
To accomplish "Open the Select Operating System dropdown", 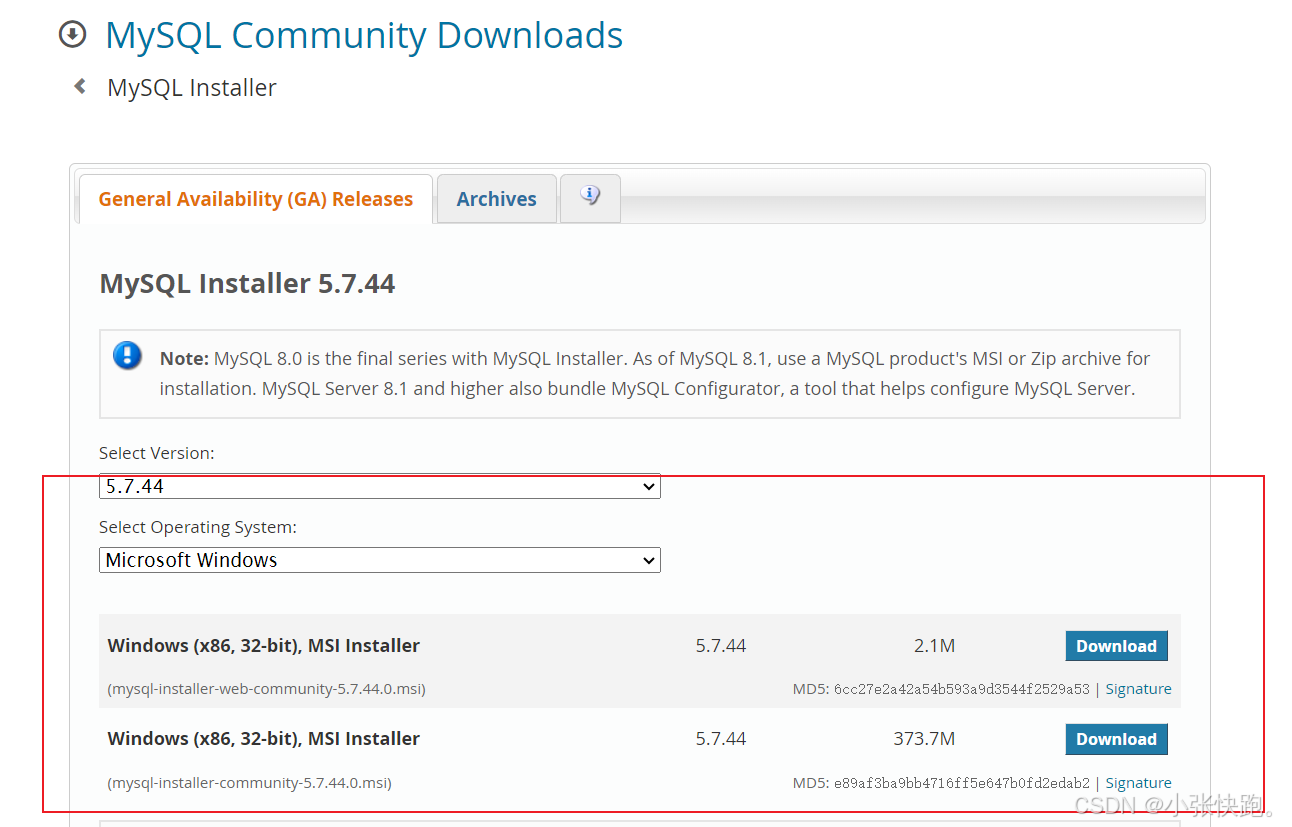I will (x=380, y=560).
